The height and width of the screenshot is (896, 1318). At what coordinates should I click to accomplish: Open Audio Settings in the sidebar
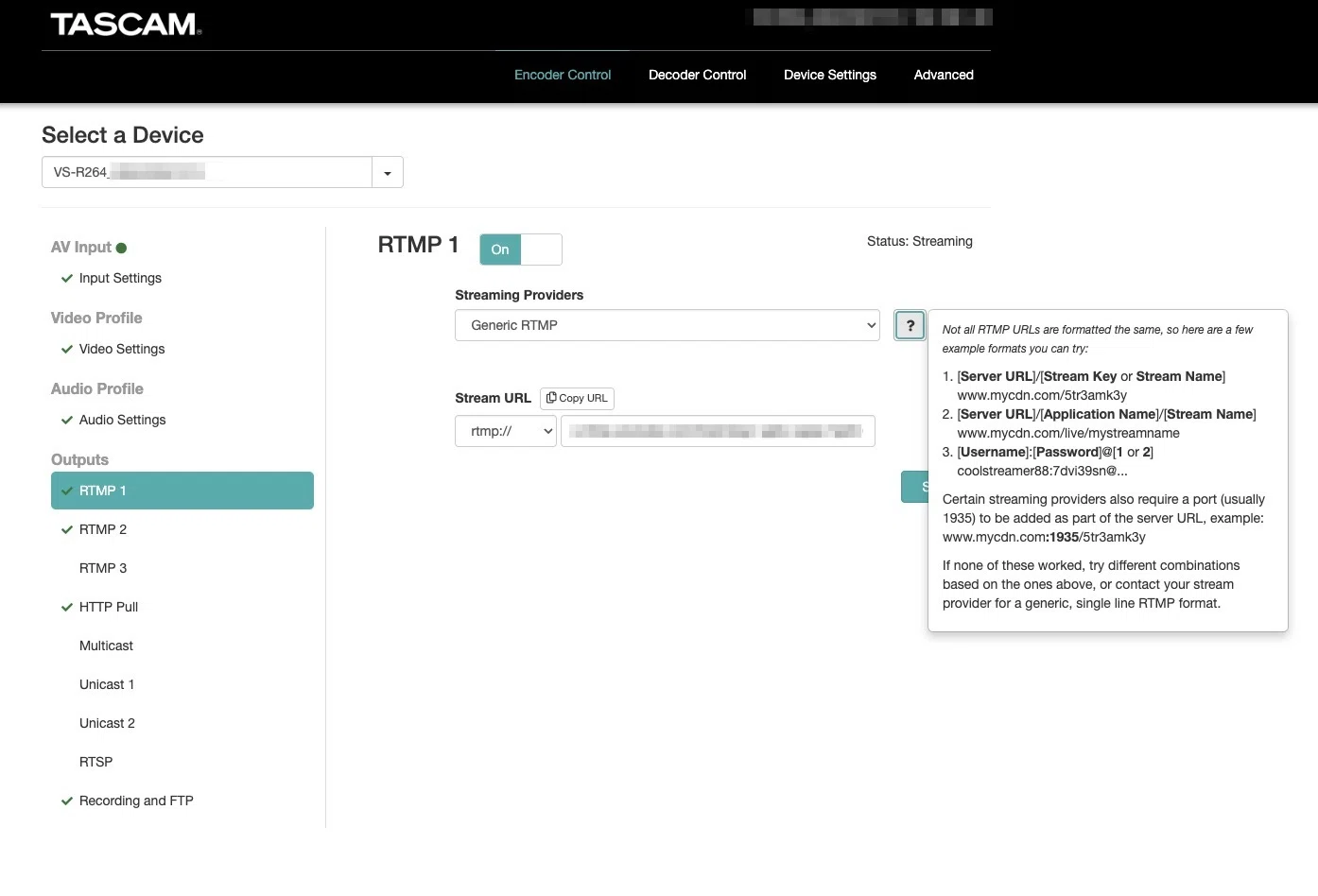pos(122,420)
